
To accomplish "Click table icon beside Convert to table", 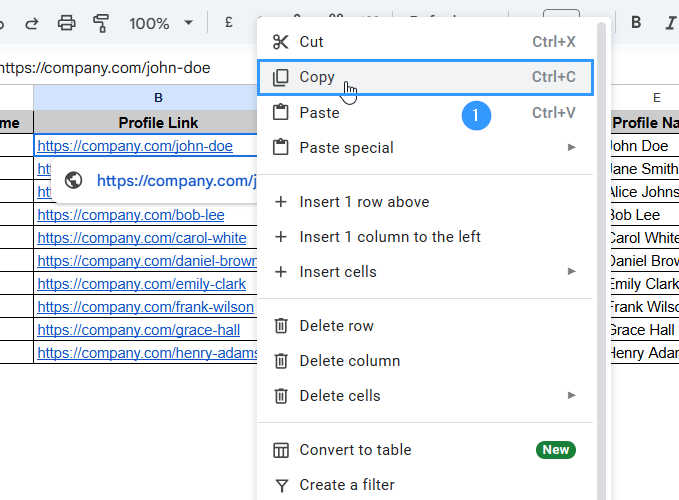I will [281, 450].
